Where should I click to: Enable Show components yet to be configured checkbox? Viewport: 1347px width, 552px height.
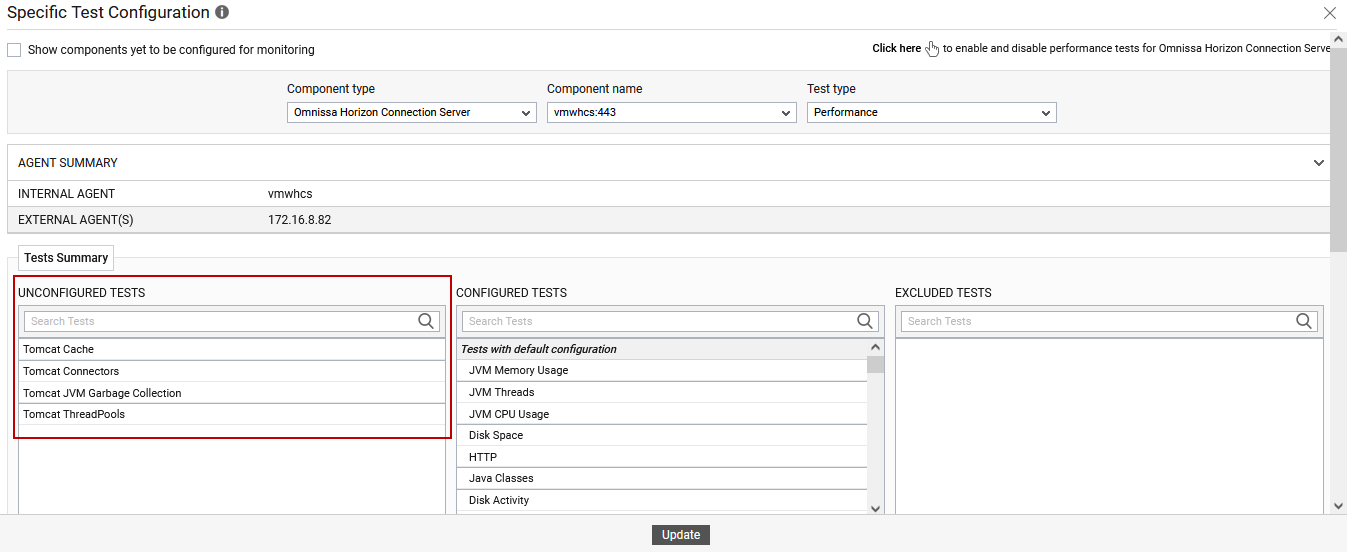[14, 50]
